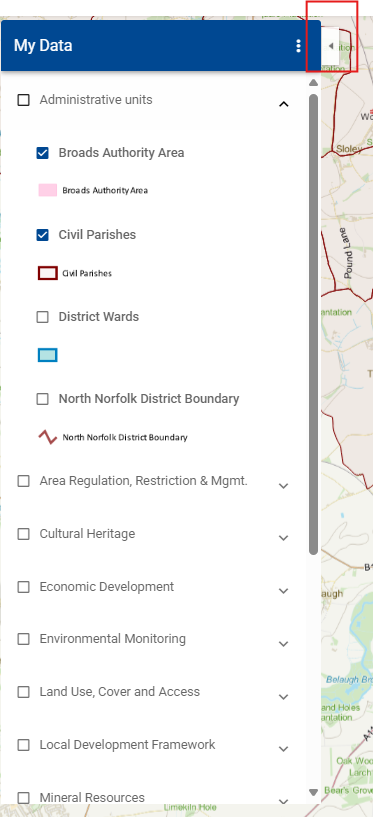Screen dimensions: 373x817
Task: Click the blue District Wards legend symbol
Action: click(47, 355)
